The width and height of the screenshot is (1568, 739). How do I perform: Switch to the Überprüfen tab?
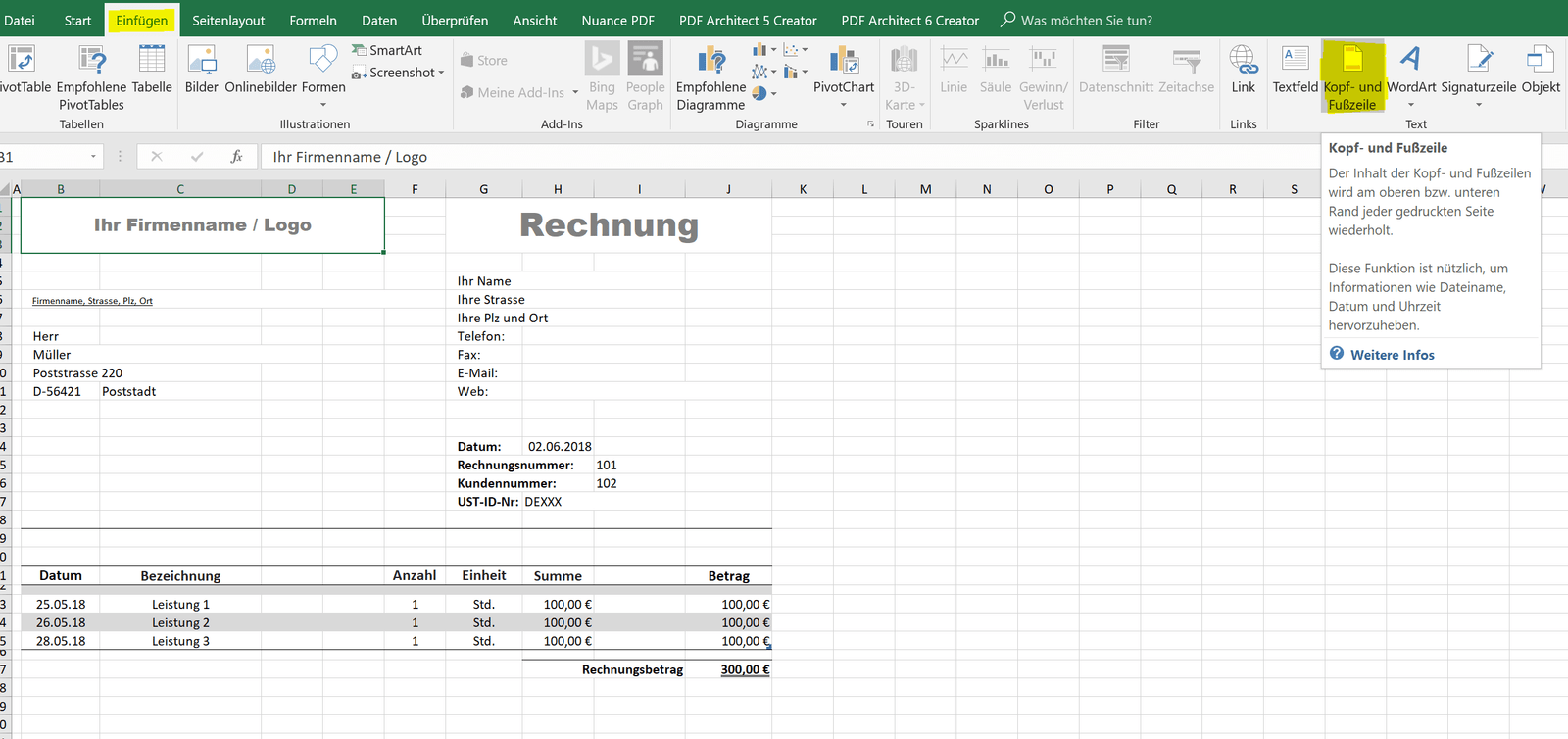pos(455,20)
